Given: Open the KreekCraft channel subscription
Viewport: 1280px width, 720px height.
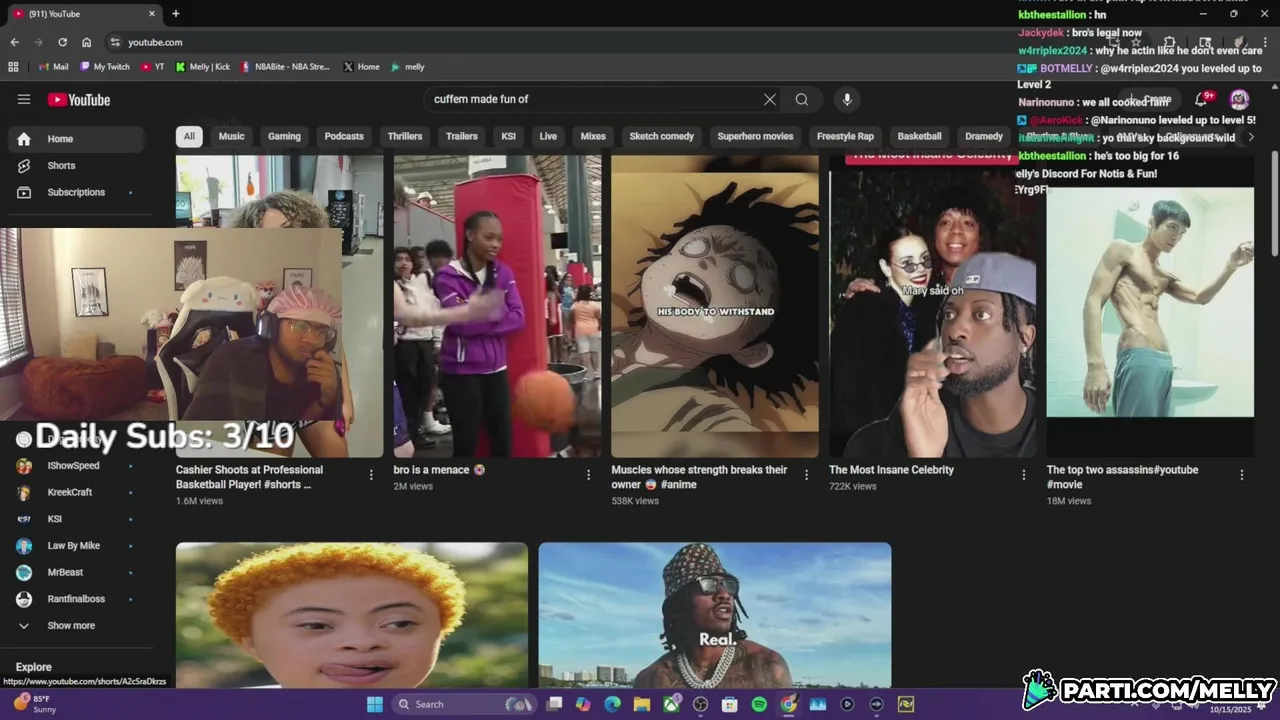Looking at the screenshot, I should 76,492.
